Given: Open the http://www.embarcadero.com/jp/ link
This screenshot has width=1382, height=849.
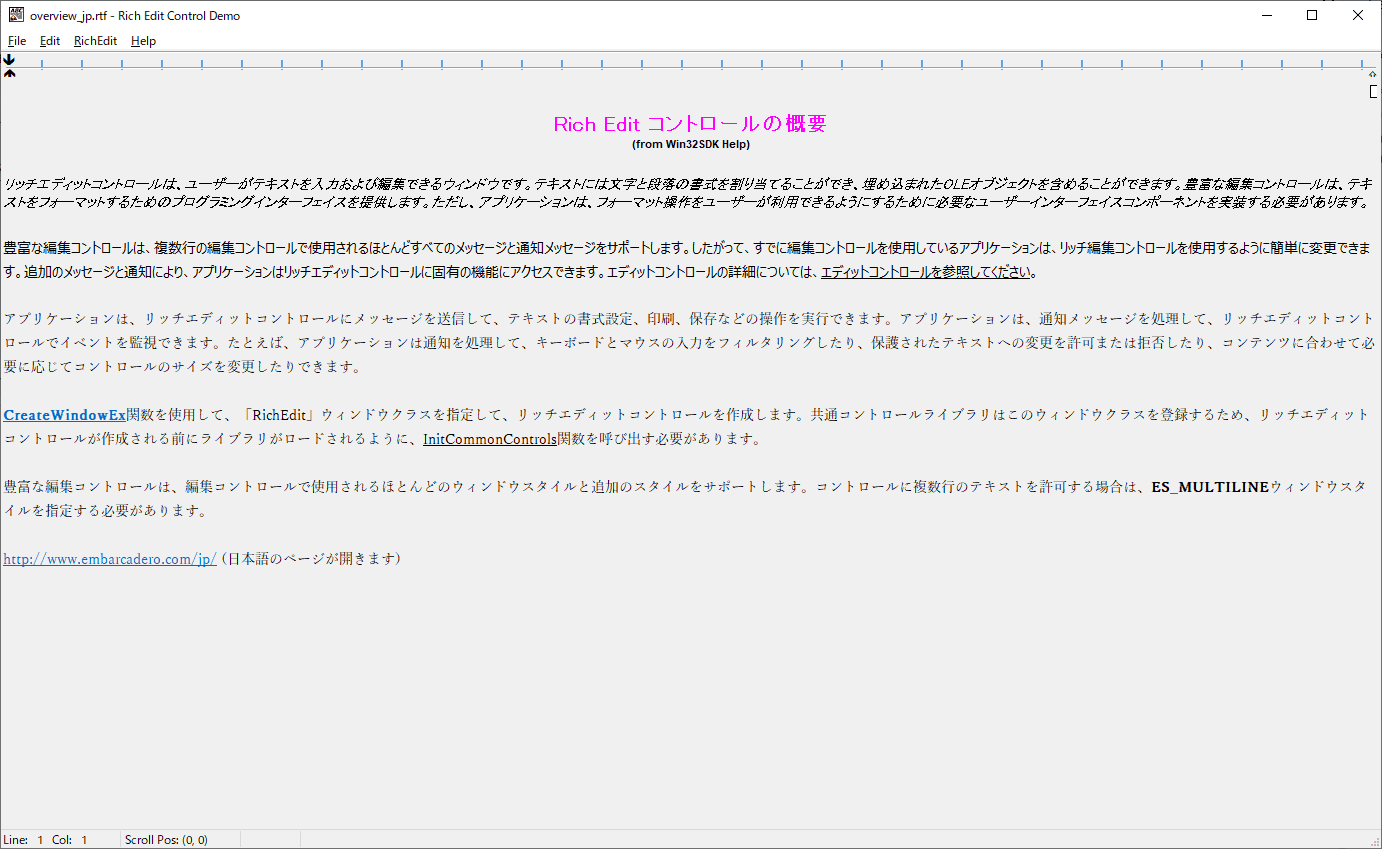Looking at the screenshot, I should (x=110, y=559).
